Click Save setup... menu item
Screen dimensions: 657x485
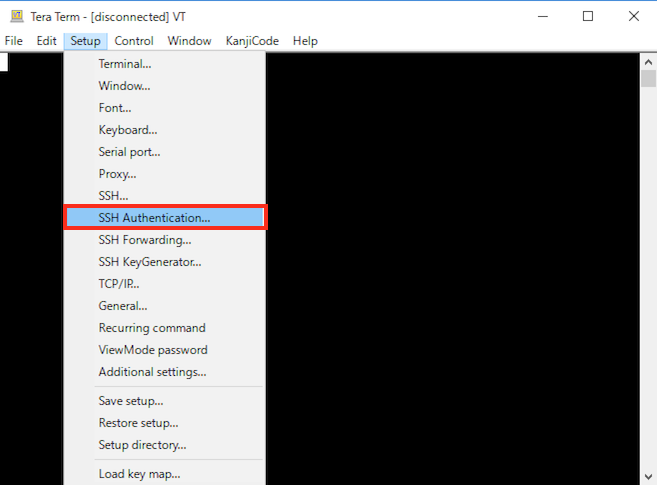[x=131, y=401]
